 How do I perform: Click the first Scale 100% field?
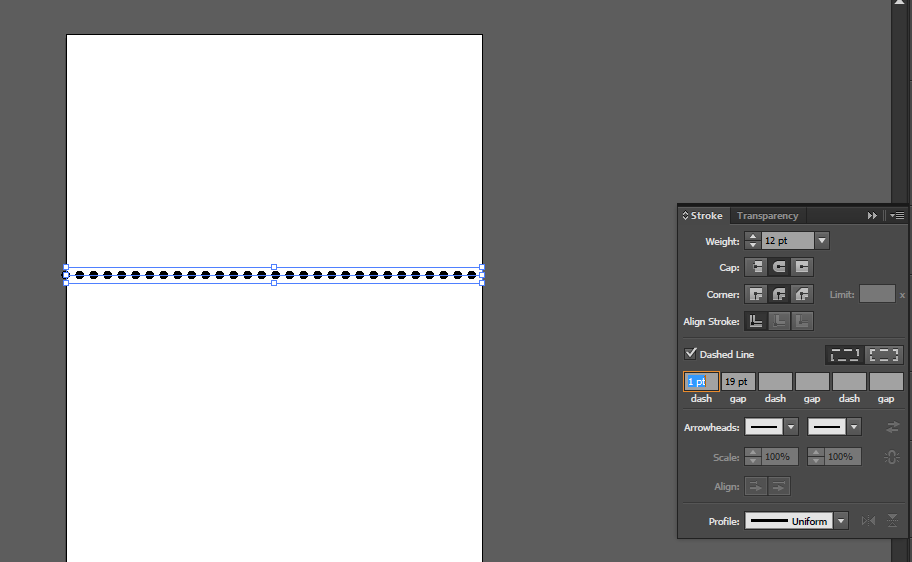pyautogui.click(x=779, y=457)
